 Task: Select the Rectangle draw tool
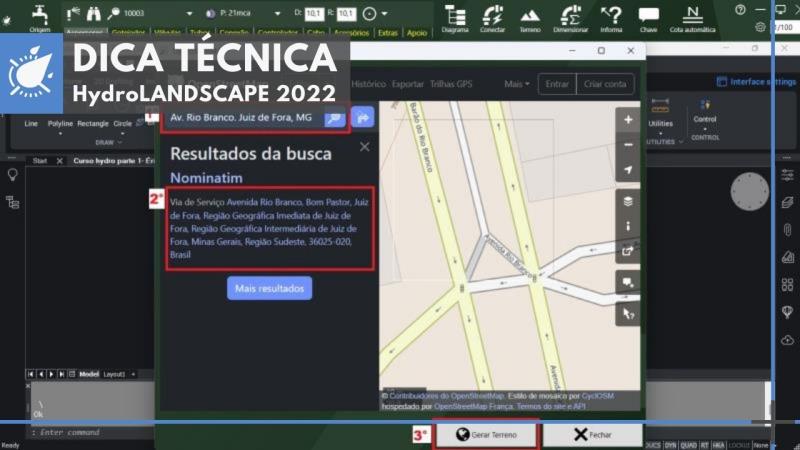(93, 123)
